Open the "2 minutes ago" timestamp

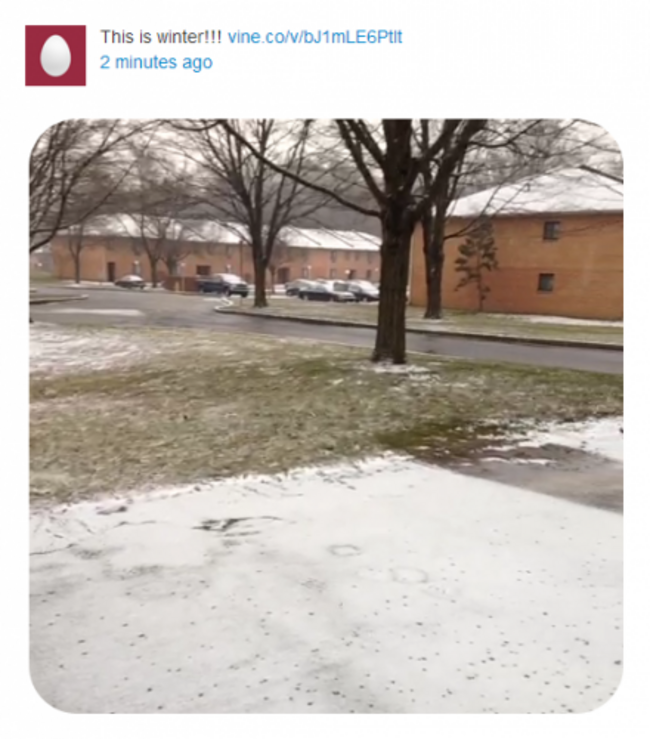156,62
